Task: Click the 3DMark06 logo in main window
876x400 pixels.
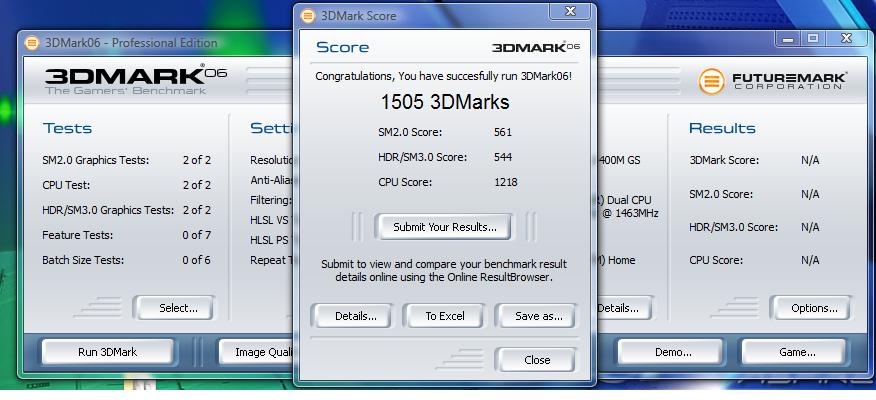Action: [x=135, y=80]
